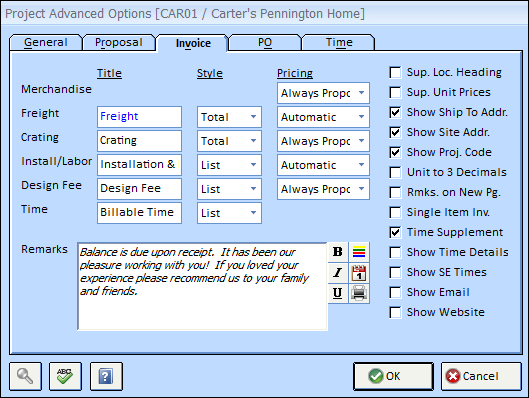
Task: Click the Crating title field
Action: [x=139, y=141]
